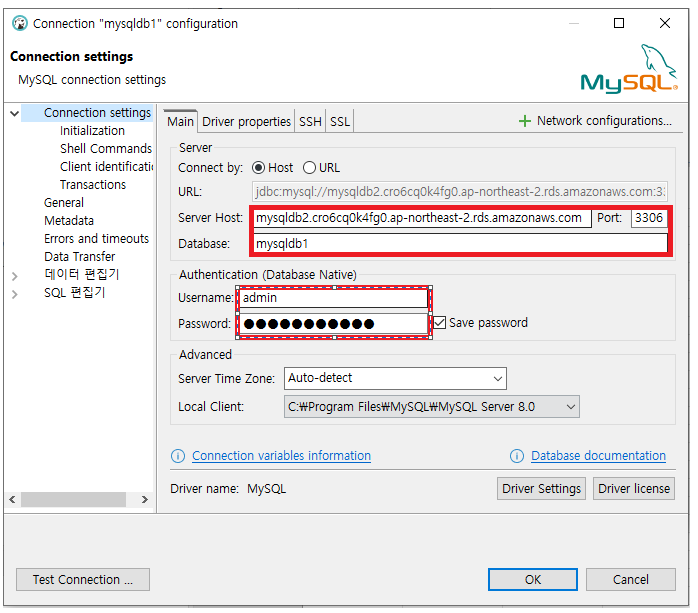Close the connection configuration dialog
The image size is (698, 613).
pyautogui.click(x=665, y=23)
